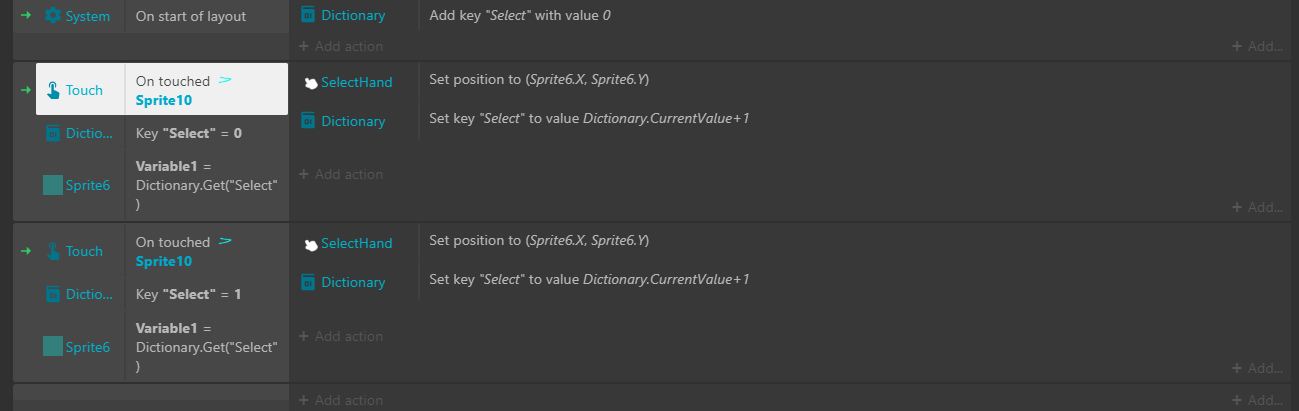The image size is (1299, 411).
Task: Click Add action under System event
Action: coord(340,46)
